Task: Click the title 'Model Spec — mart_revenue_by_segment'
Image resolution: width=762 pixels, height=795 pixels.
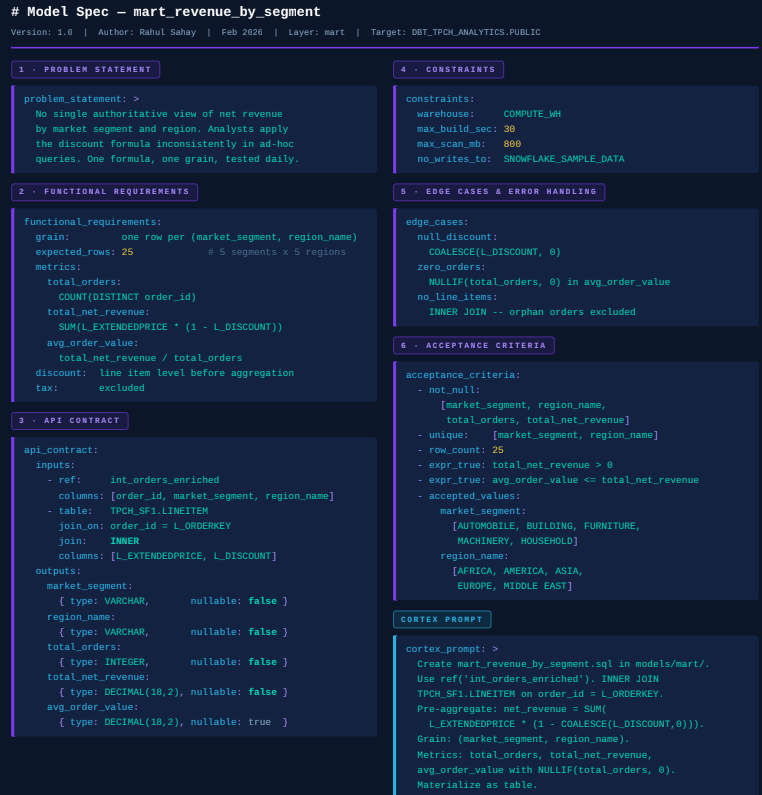Action: click(166, 12)
